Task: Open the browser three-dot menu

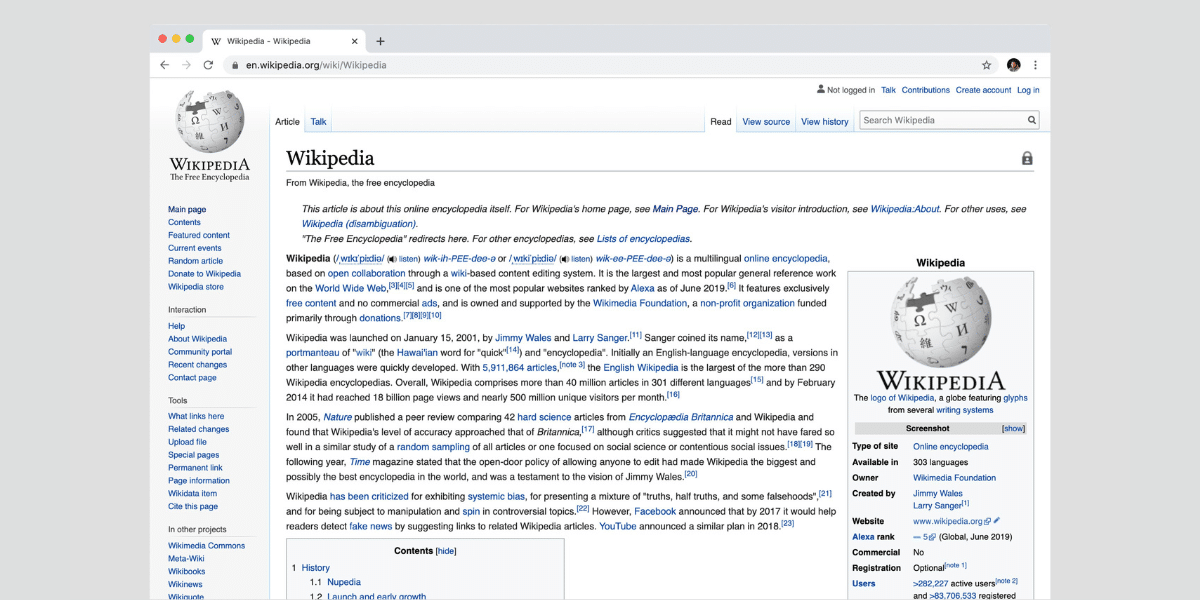Action: 1035,65
